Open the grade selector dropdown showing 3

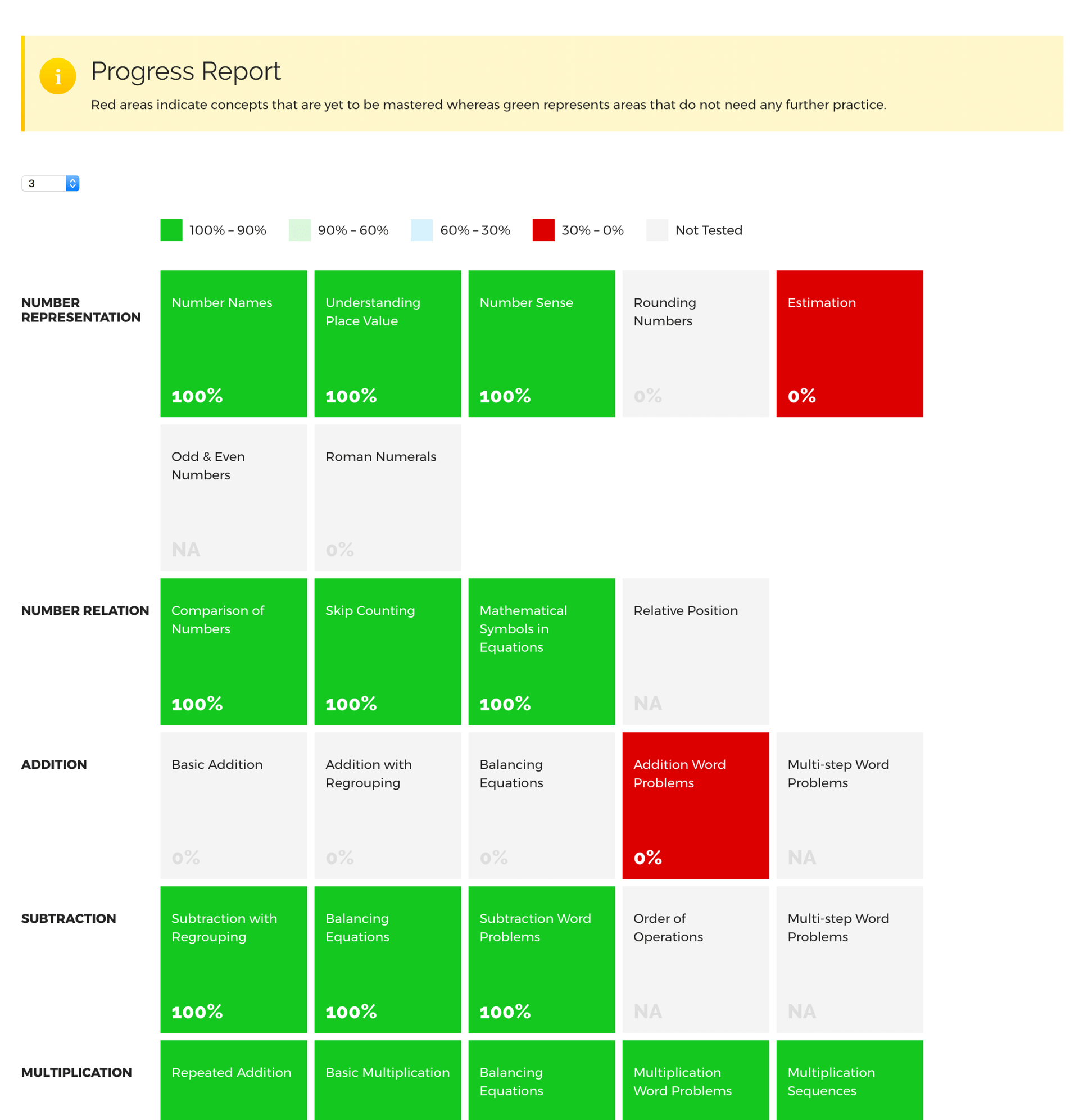tap(50, 183)
